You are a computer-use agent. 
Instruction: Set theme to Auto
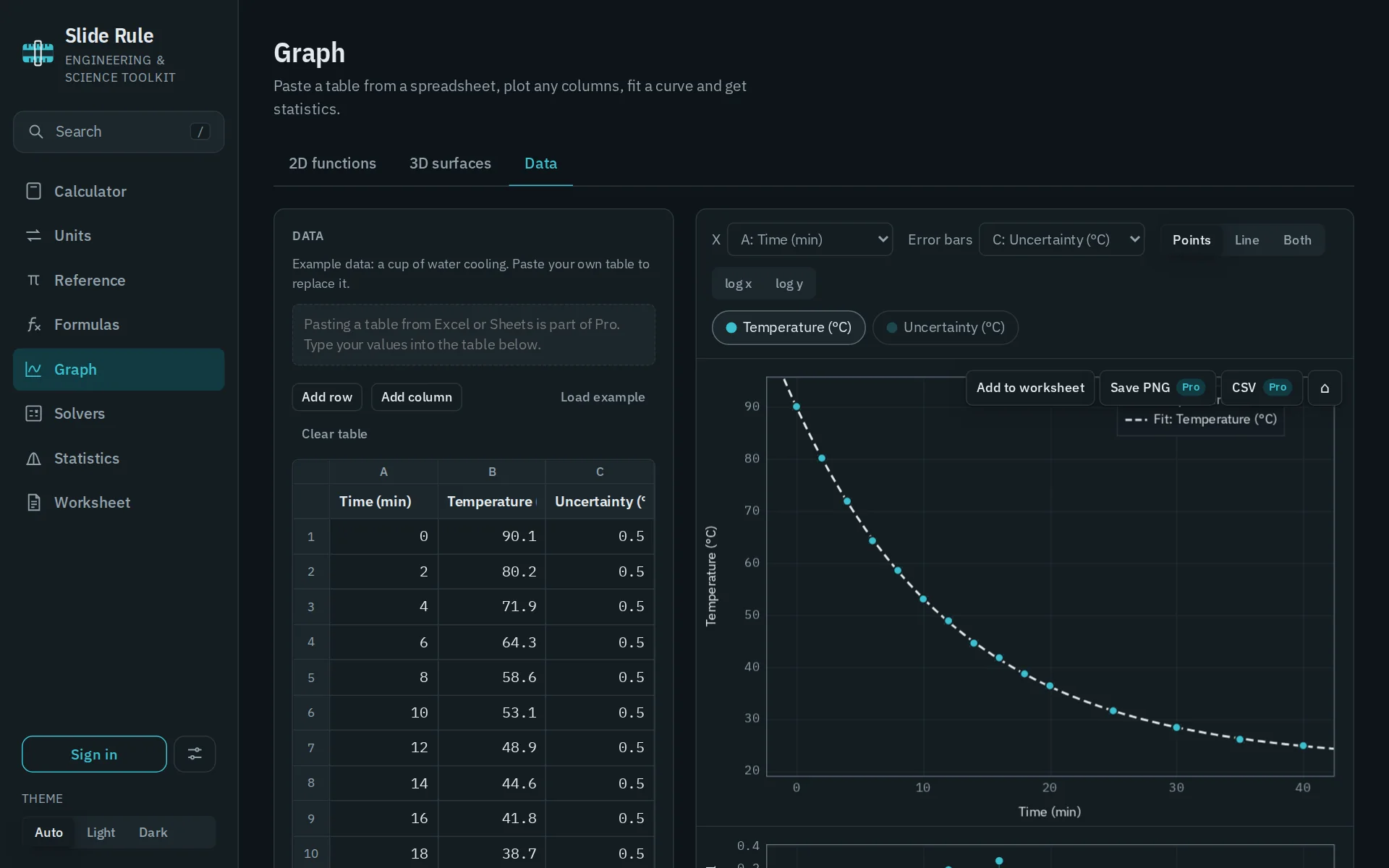[x=48, y=833]
